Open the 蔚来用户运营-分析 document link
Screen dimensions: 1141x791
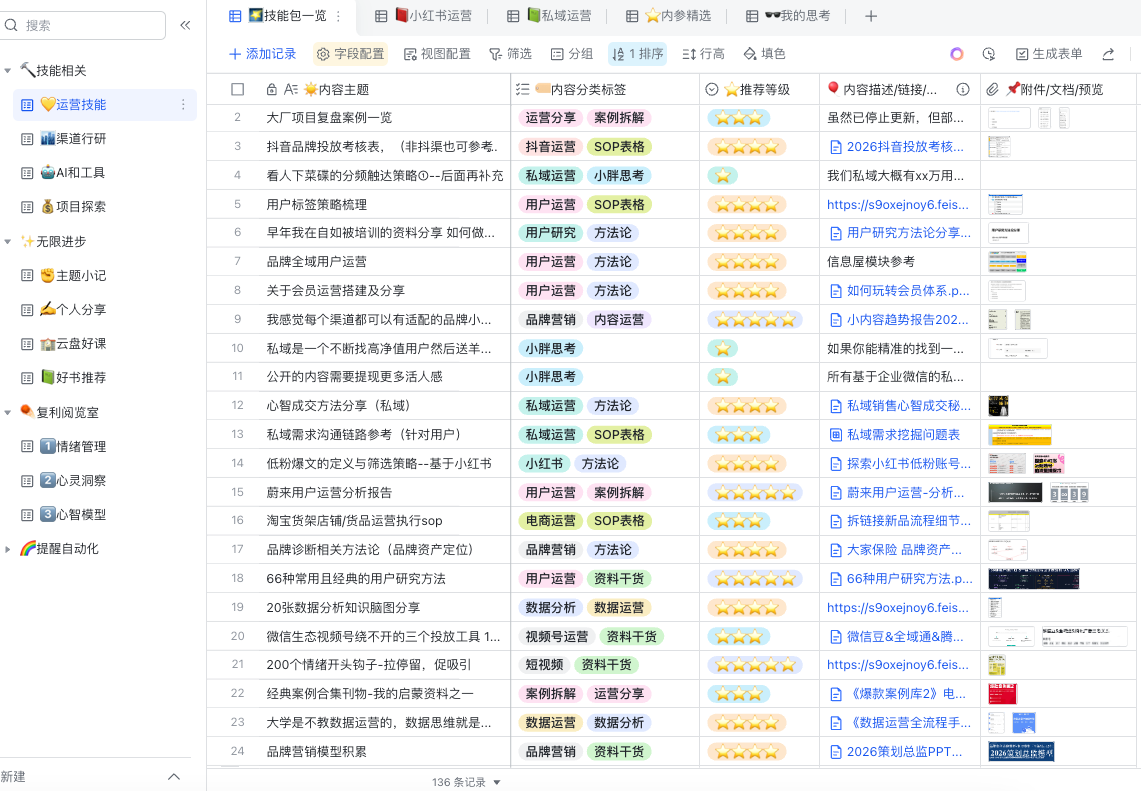pos(899,492)
